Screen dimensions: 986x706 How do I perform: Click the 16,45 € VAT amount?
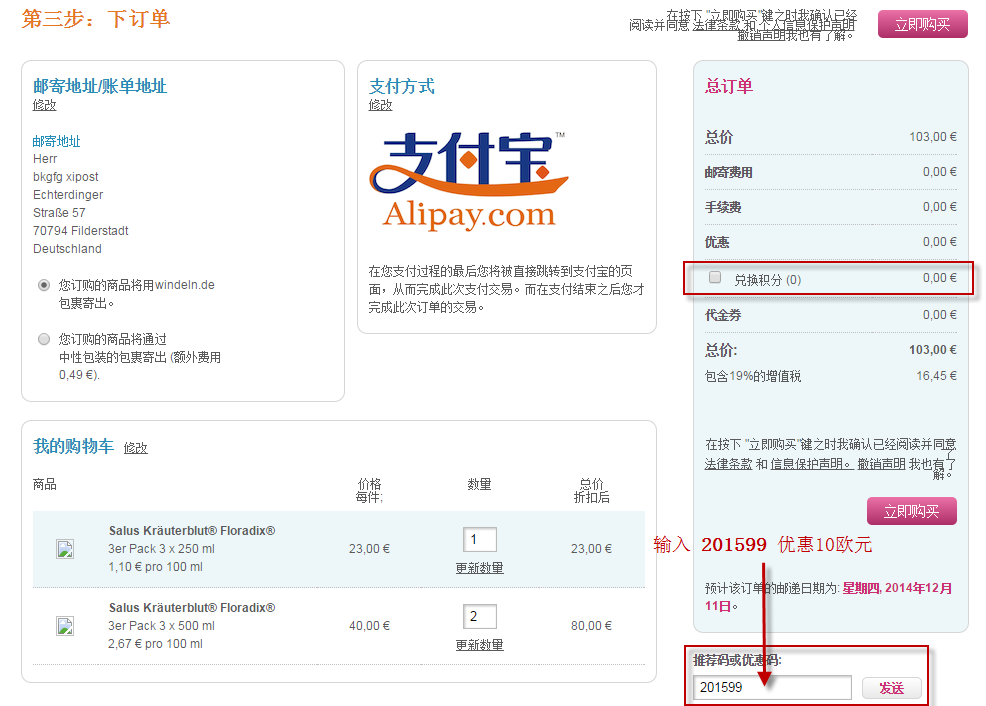point(936,376)
